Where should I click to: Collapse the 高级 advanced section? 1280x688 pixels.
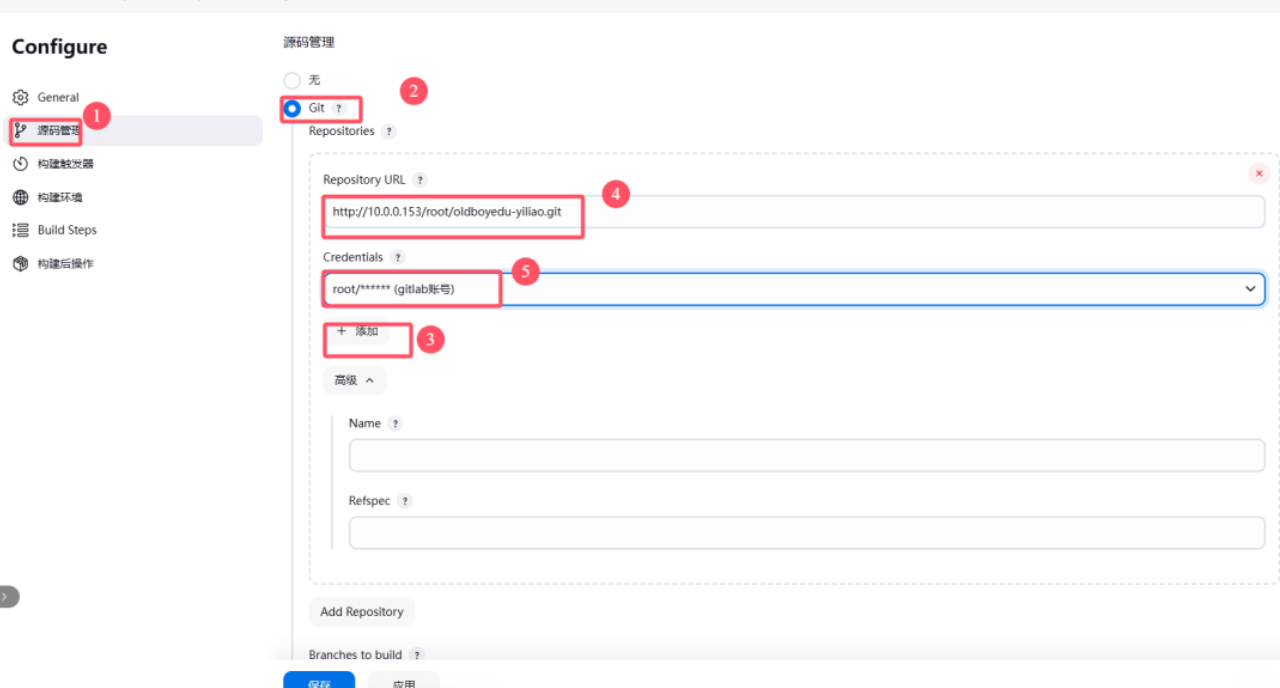click(x=354, y=380)
